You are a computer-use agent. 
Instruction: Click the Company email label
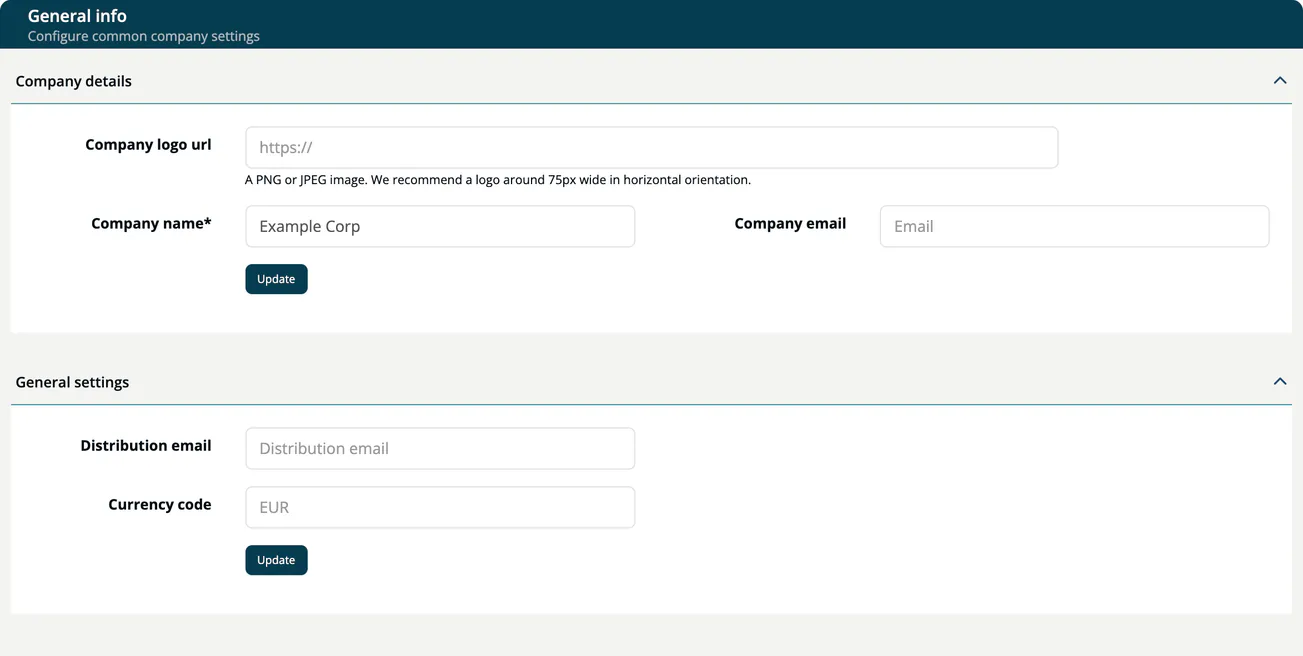tap(790, 223)
